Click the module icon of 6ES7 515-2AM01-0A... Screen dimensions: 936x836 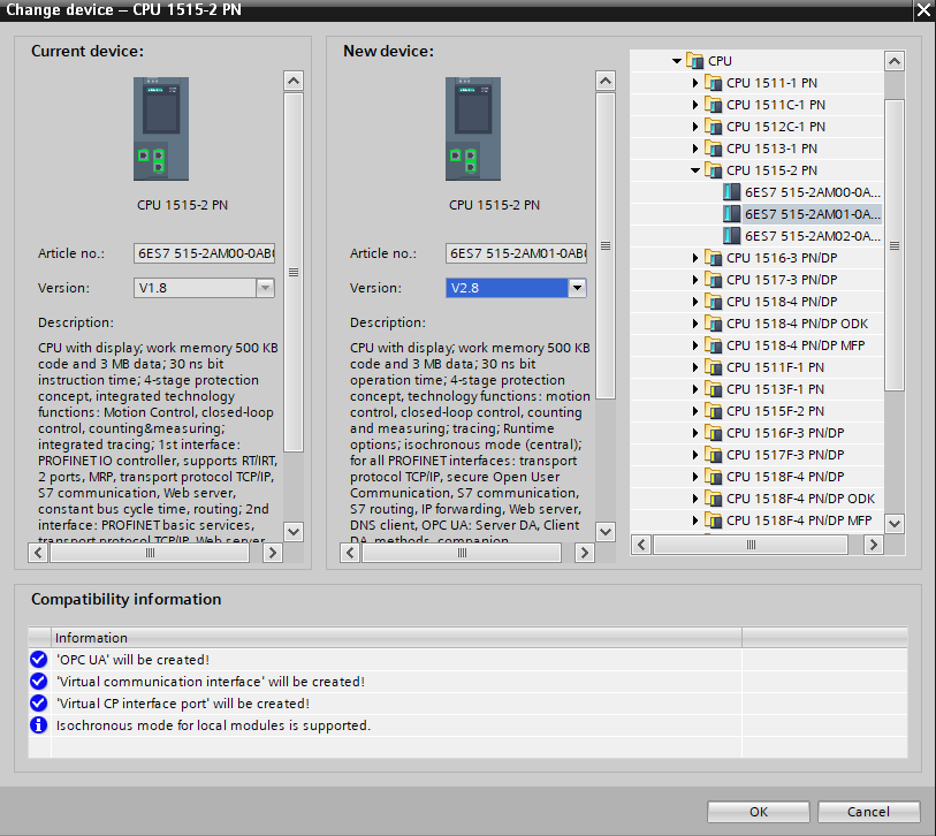coord(731,214)
